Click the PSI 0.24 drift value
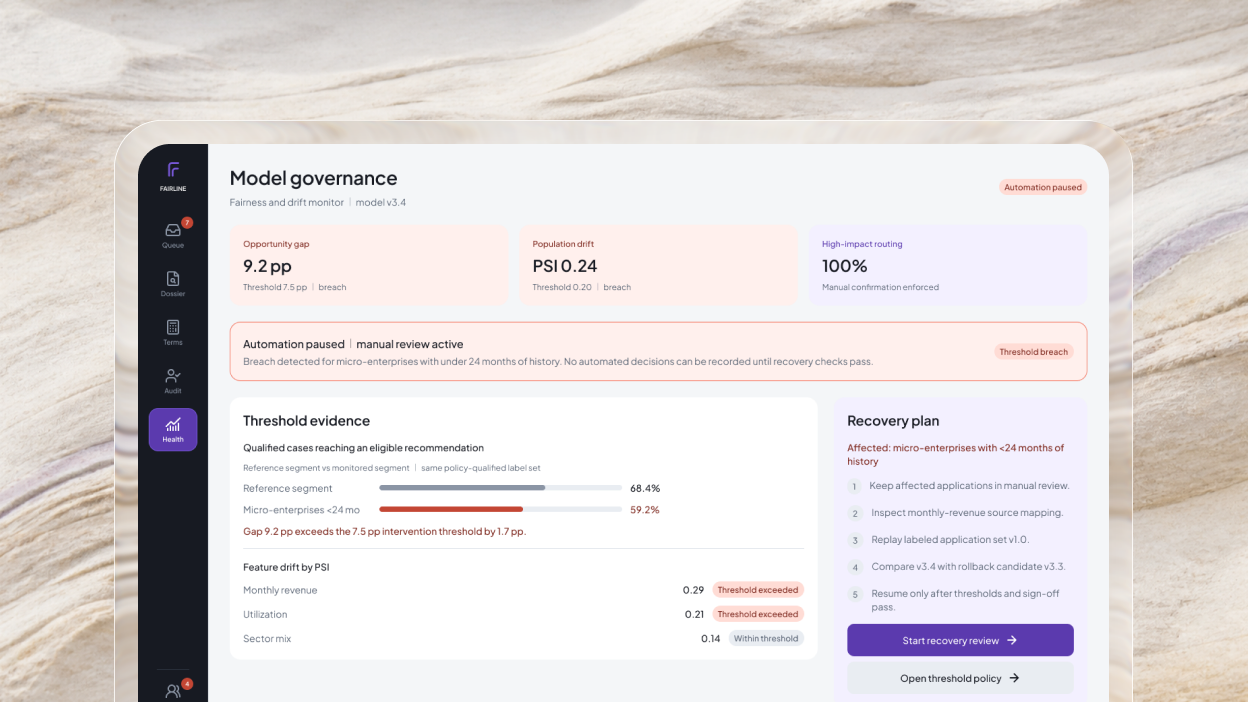Viewport: 1248px width, 702px height. coord(565,266)
